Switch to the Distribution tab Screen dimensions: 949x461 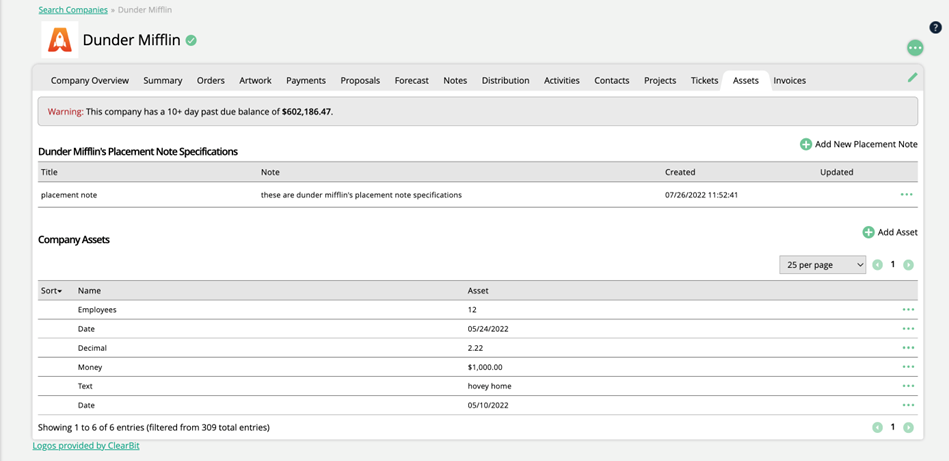[505, 80]
